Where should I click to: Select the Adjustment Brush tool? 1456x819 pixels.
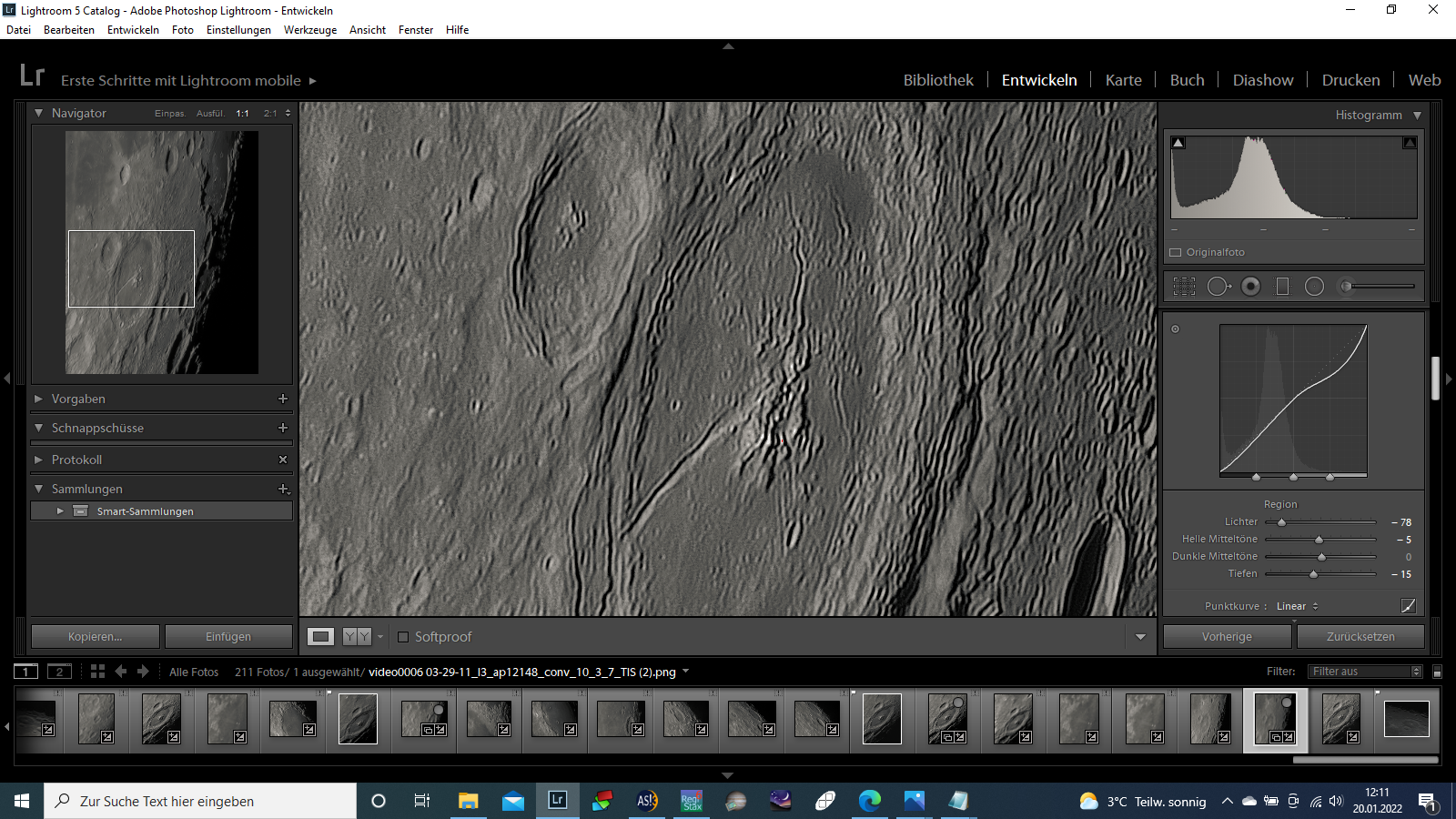(x=1376, y=287)
